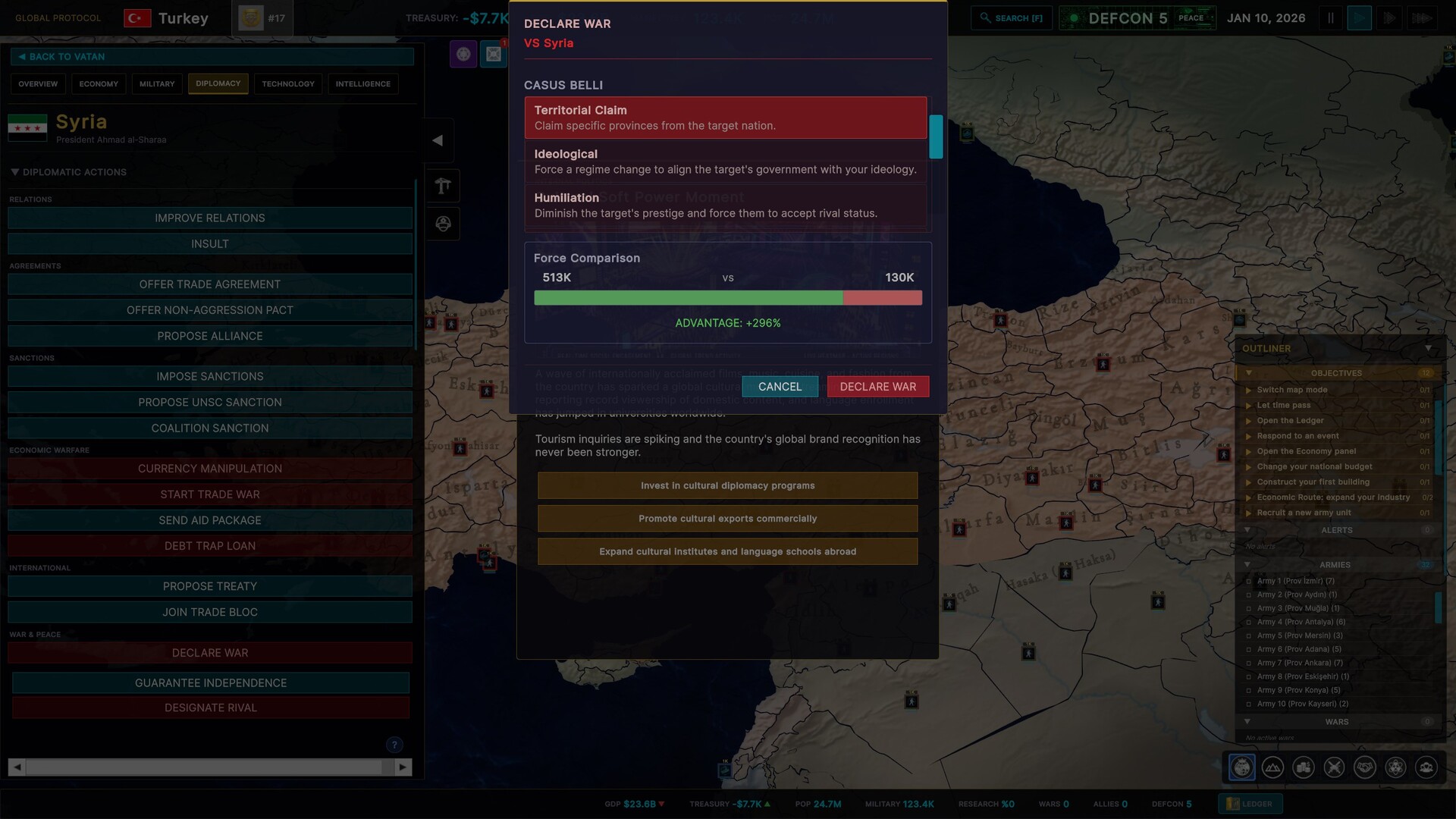Collapse the Syria panel using the left-facing arrow

[437, 140]
